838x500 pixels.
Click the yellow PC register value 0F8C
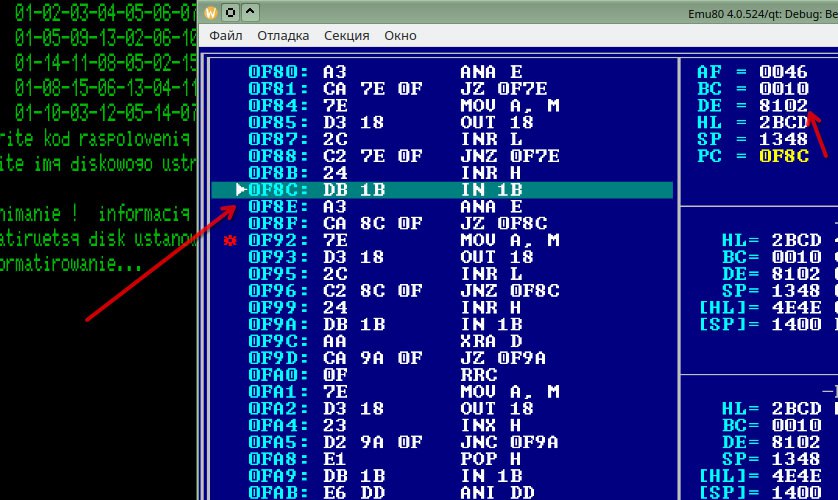point(783,157)
